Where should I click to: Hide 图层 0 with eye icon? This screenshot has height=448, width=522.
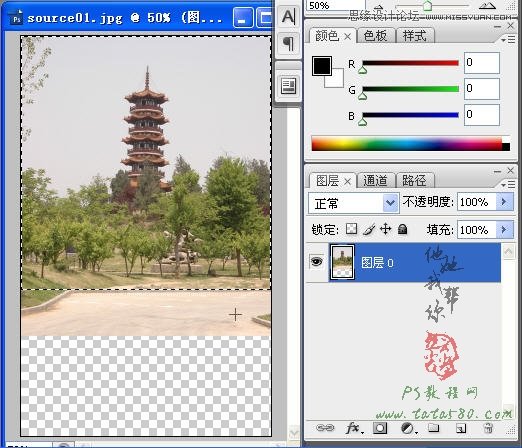(x=316, y=262)
